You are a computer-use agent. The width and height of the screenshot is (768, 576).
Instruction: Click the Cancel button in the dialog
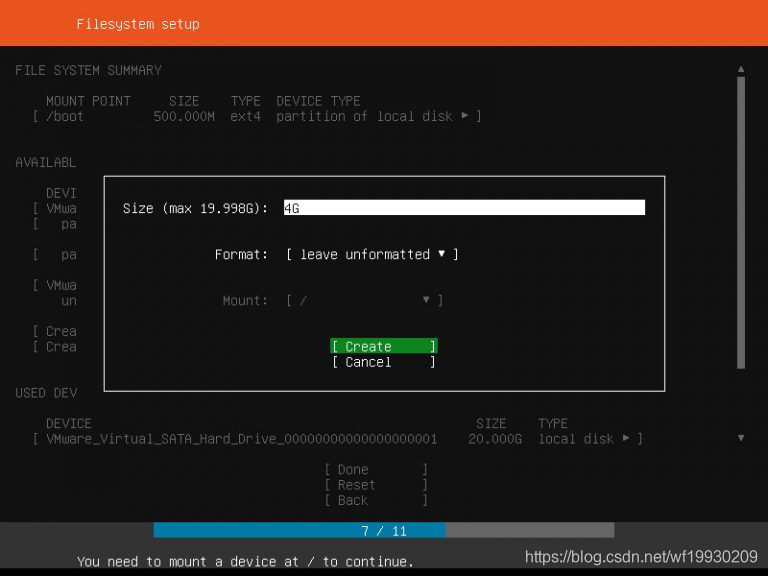384,362
